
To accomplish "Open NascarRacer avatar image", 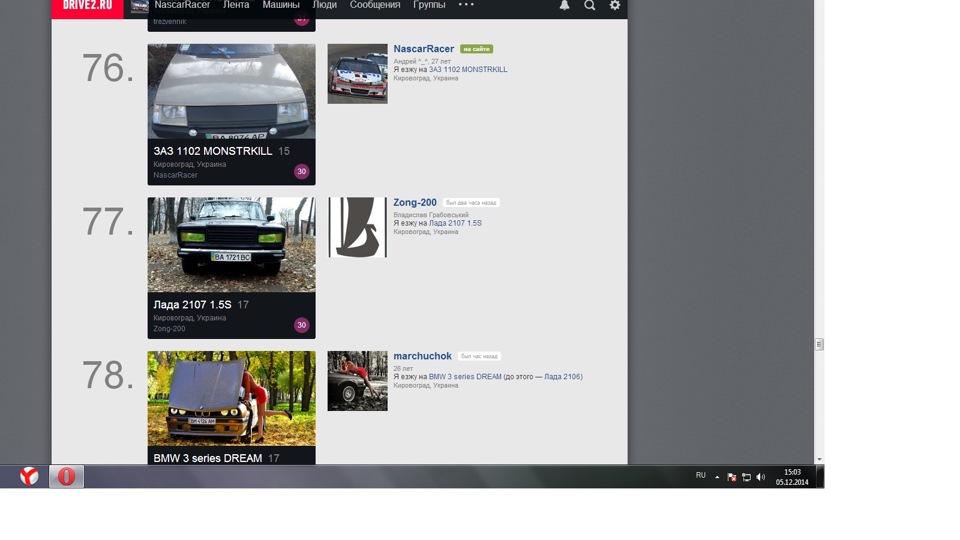I will pos(358,73).
